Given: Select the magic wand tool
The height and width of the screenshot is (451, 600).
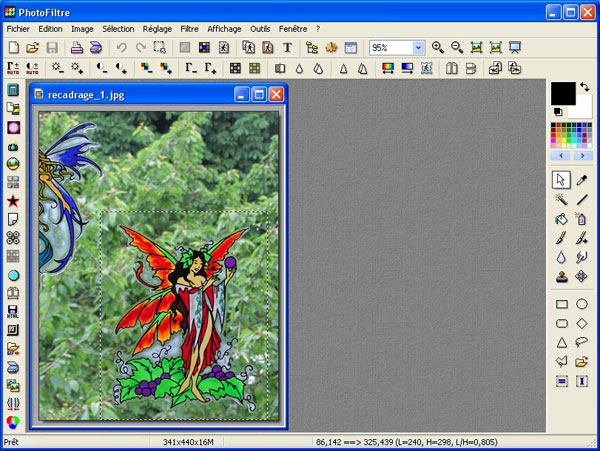Looking at the screenshot, I should coord(561,199).
